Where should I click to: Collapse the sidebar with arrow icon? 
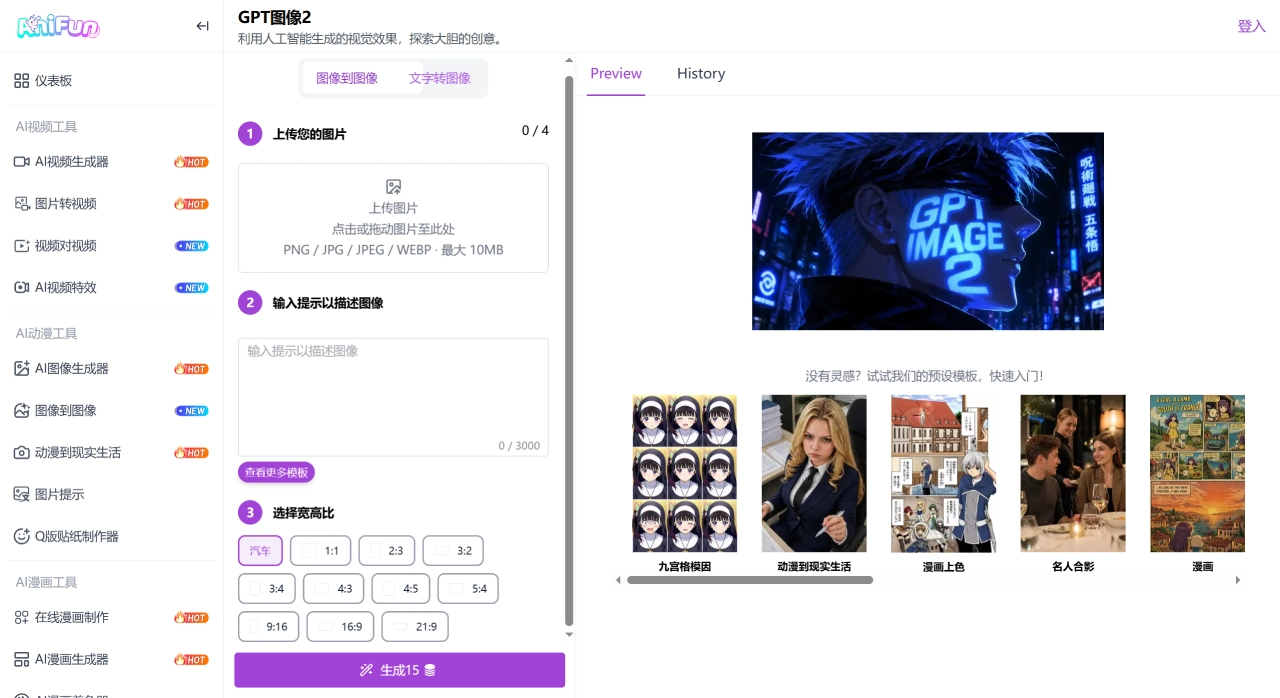pyautogui.click(x=203, y=26)
